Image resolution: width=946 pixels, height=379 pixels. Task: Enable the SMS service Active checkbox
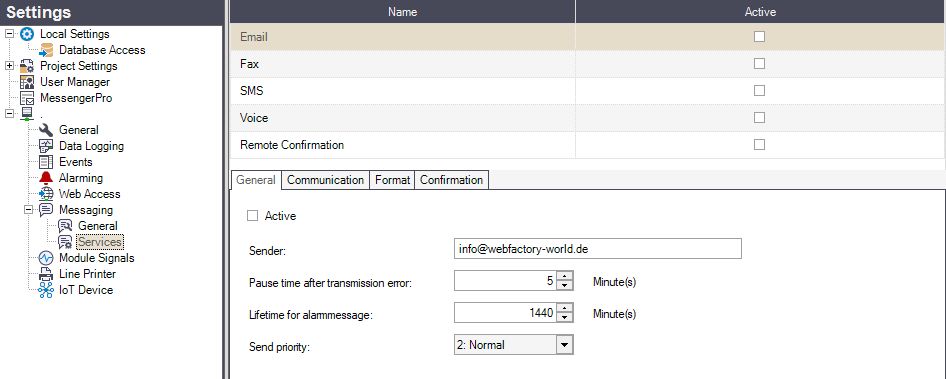(760, 91)
